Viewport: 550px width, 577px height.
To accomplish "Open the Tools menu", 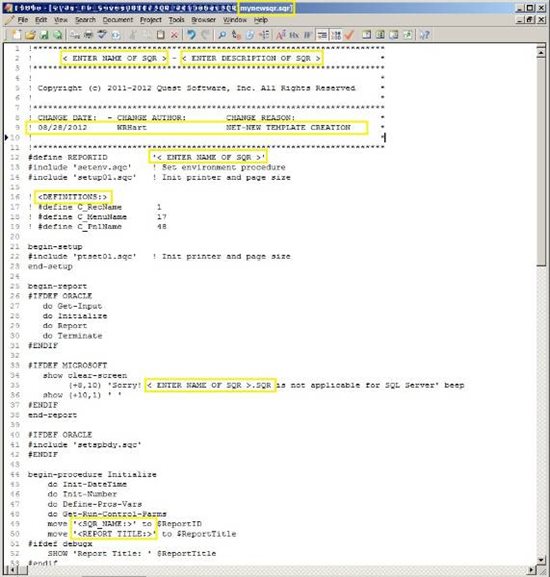I will pos(177,20).
